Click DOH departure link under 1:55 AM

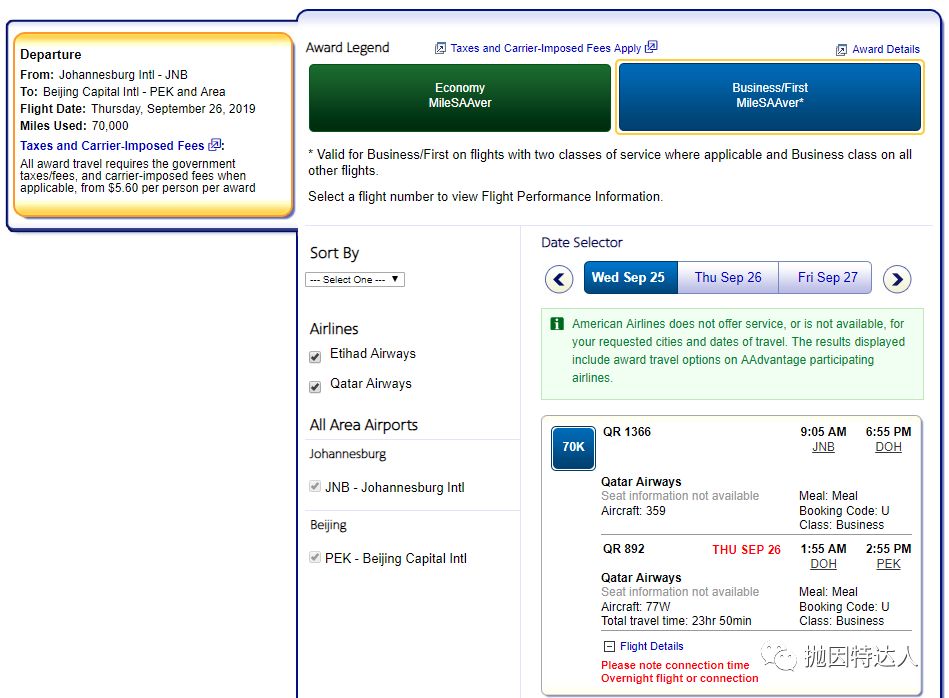[x=823, y=564]
